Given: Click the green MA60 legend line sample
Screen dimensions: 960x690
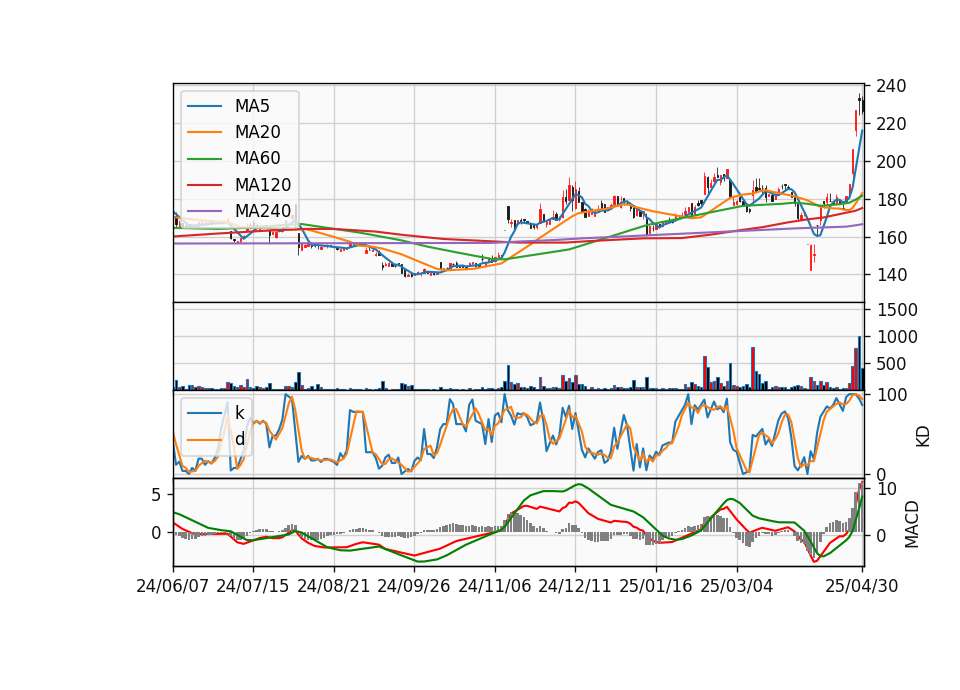Looking at the screenshot, I should point(204,159).
